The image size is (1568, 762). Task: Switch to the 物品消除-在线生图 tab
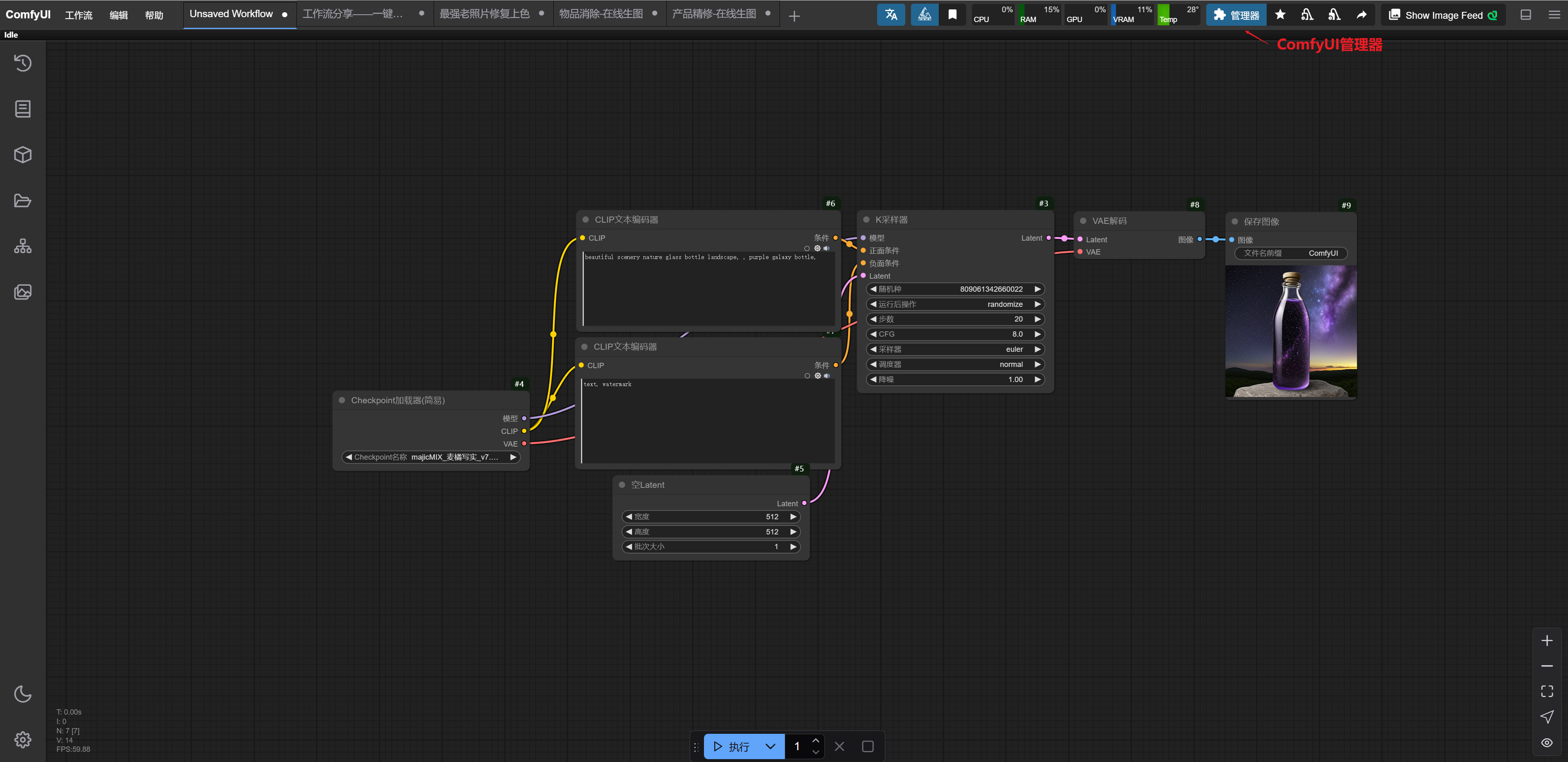[601, 13]
